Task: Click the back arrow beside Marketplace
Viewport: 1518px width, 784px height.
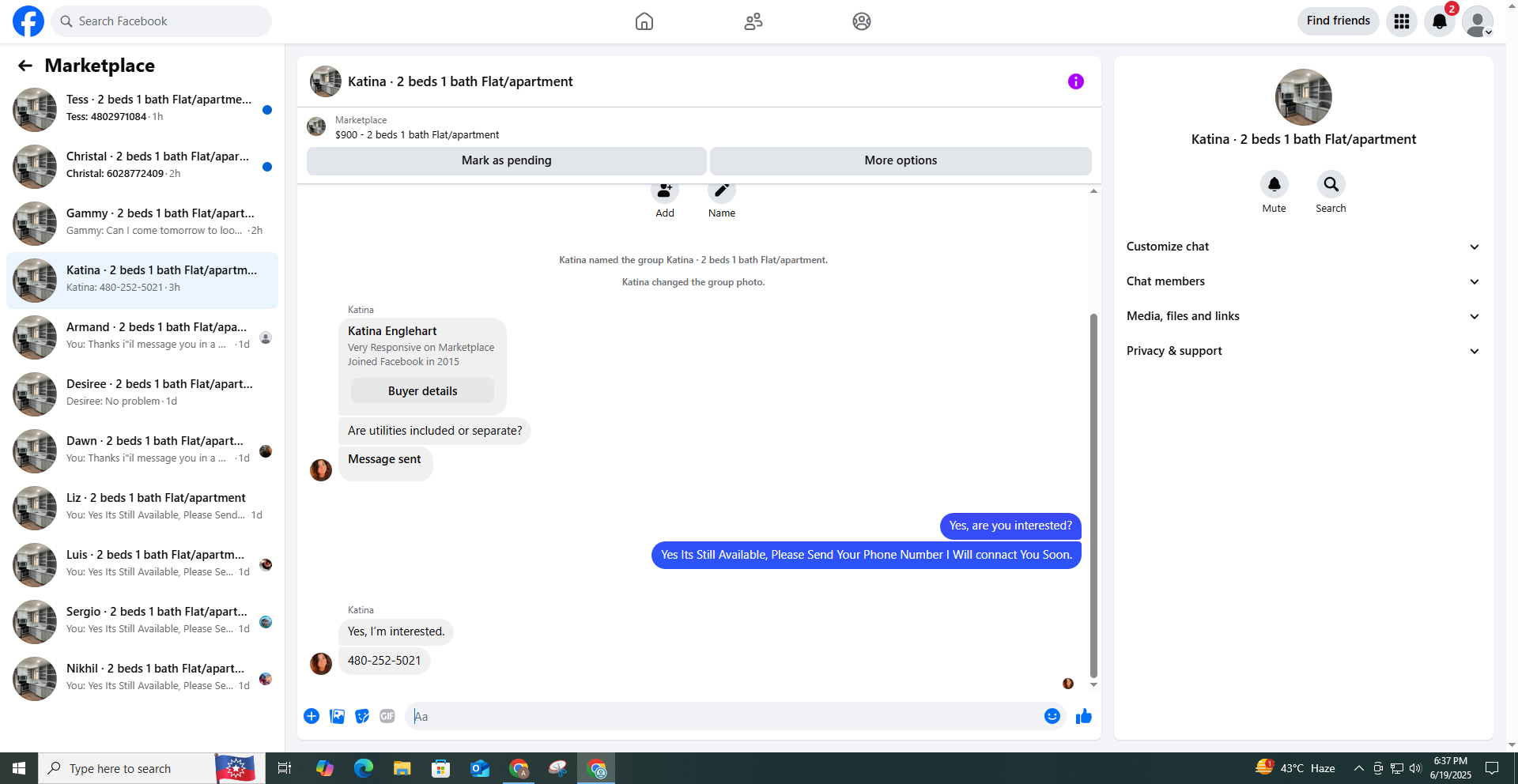Action: coord(25,66)
